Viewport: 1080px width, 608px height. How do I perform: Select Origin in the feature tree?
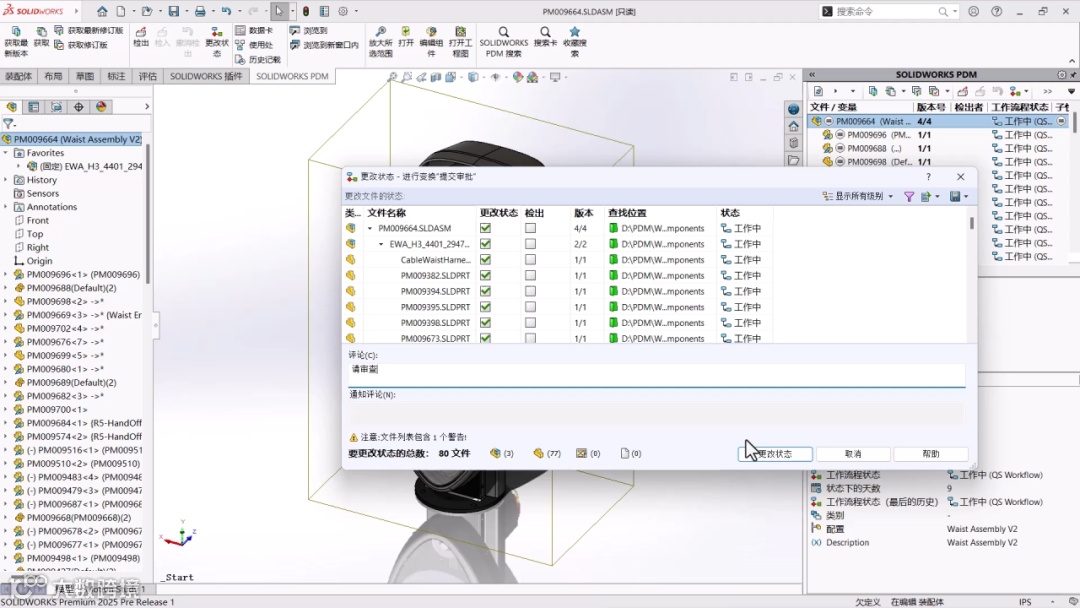39,261
